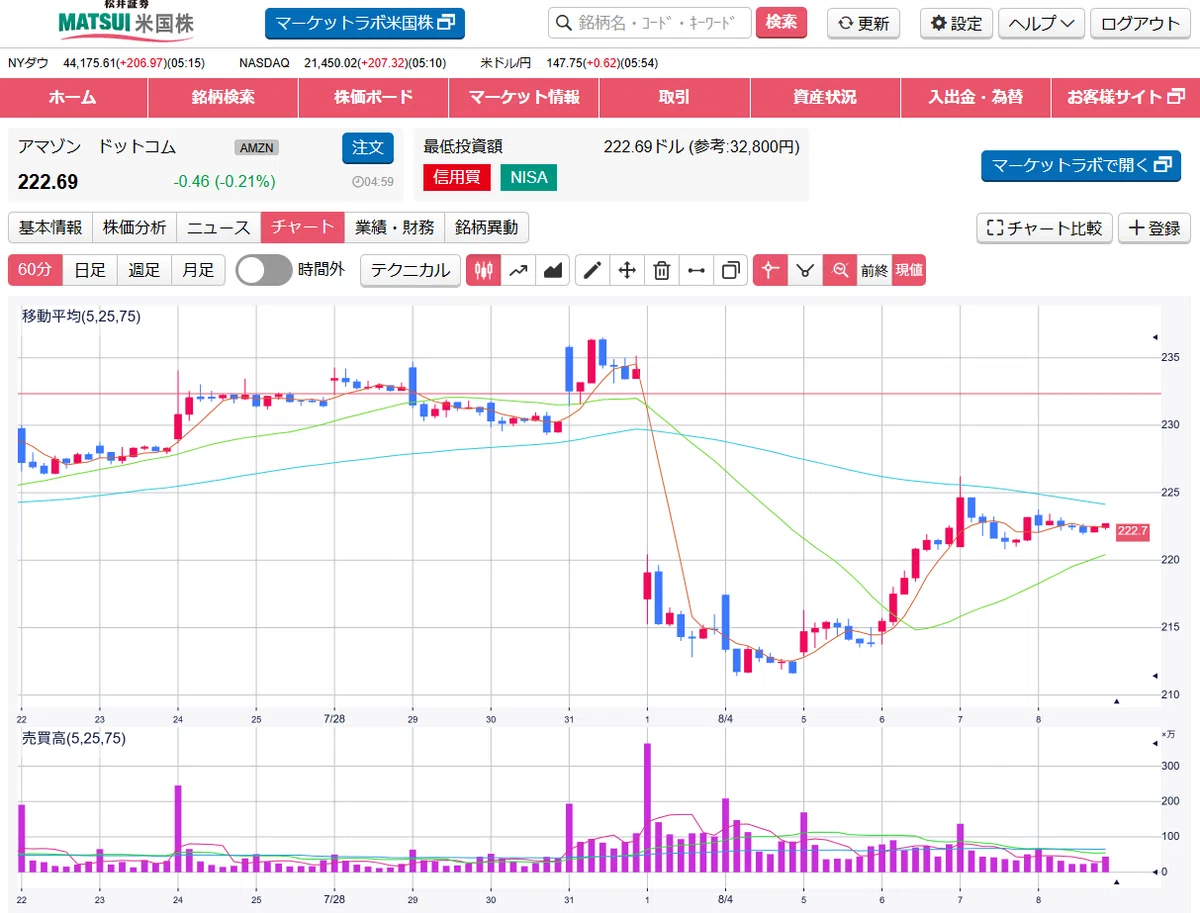Screen dimensions: 1200x913
Task: Click the NASDAQ index value 21,450.02
Action: click(330, 63)
